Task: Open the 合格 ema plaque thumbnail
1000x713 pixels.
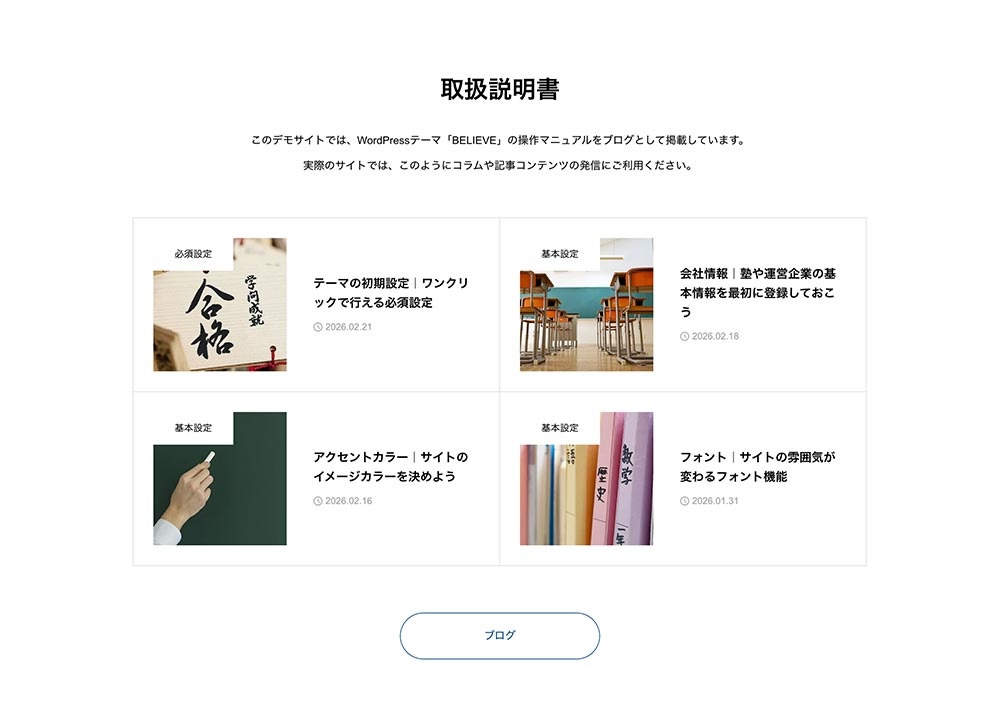Action: click(219, 304)
